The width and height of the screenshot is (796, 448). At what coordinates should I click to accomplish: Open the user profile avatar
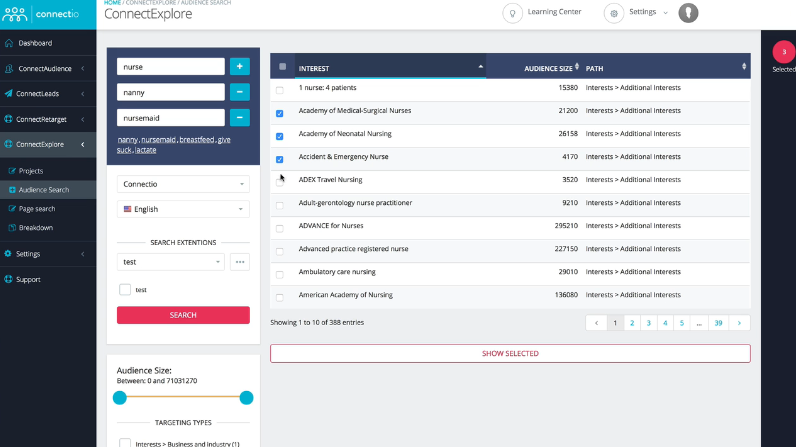pos(688,13)
